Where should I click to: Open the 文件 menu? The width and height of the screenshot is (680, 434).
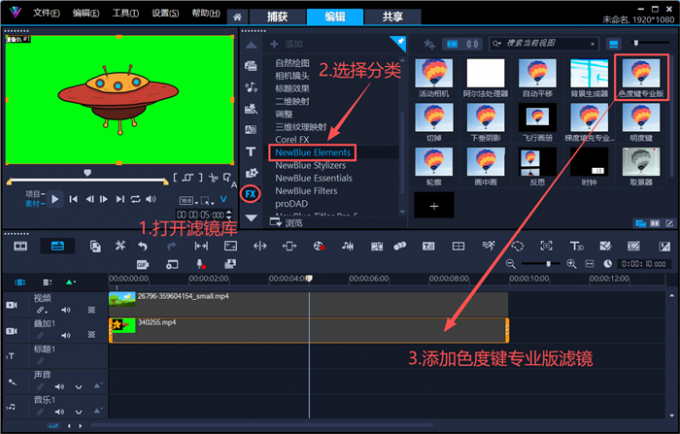tap(46, 13)
